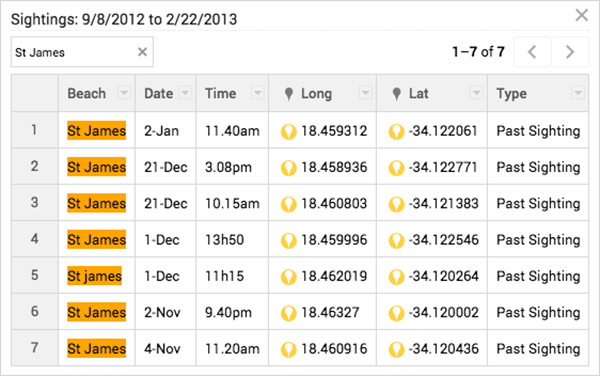600x376 pixels.
Task: Select row number 4
Action: point(35,239)
